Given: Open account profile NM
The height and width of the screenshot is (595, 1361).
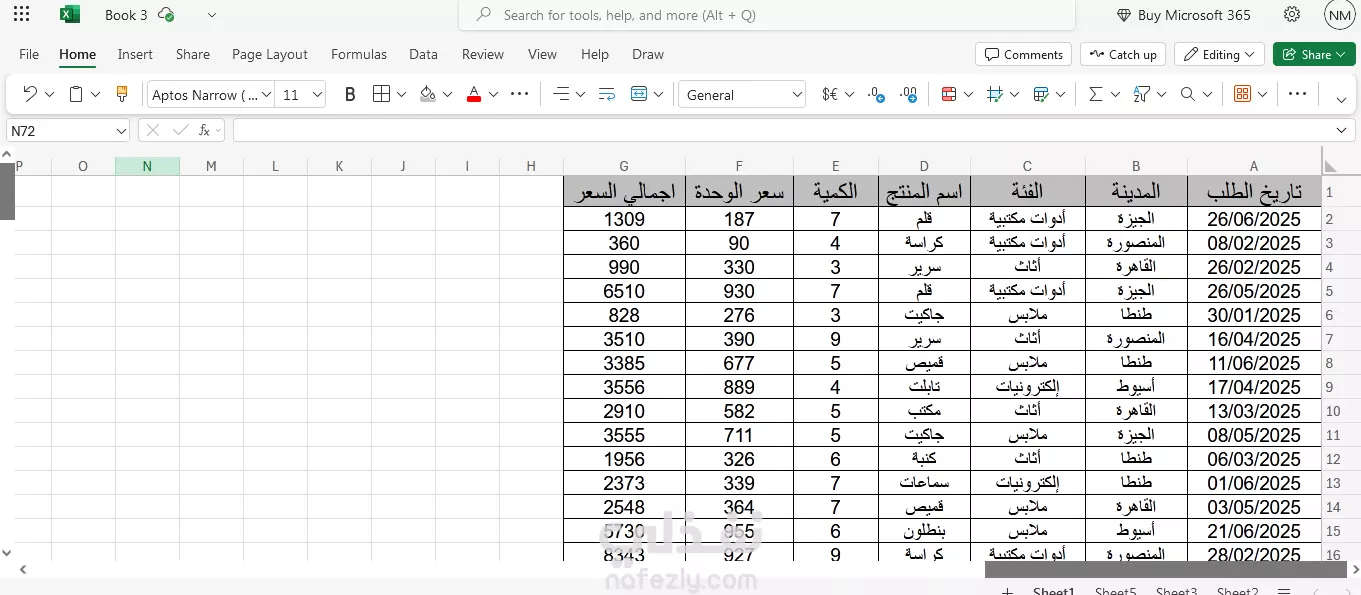Looking at the screenshot, I should coord(1339,15).
